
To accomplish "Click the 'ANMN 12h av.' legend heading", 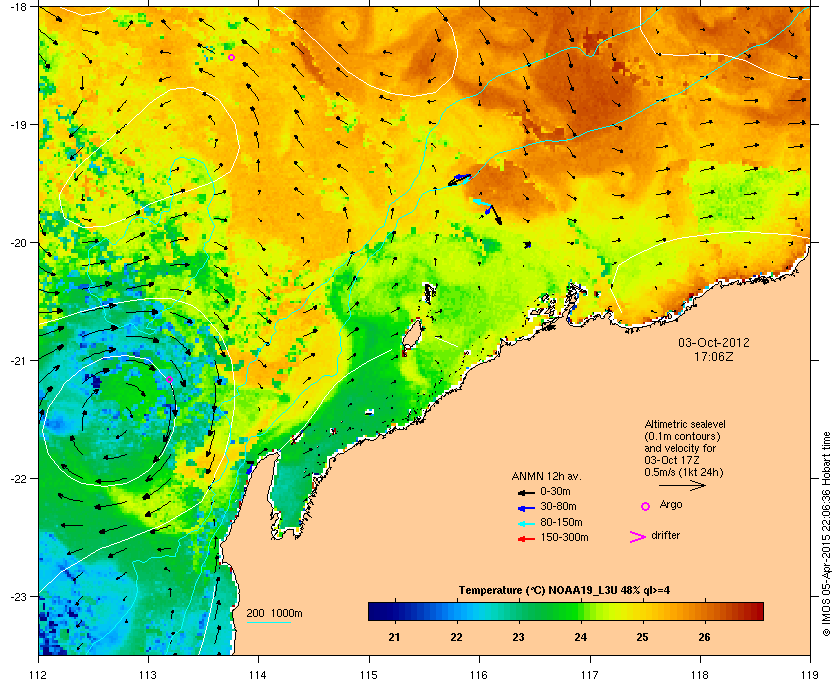I will [546, 476].
